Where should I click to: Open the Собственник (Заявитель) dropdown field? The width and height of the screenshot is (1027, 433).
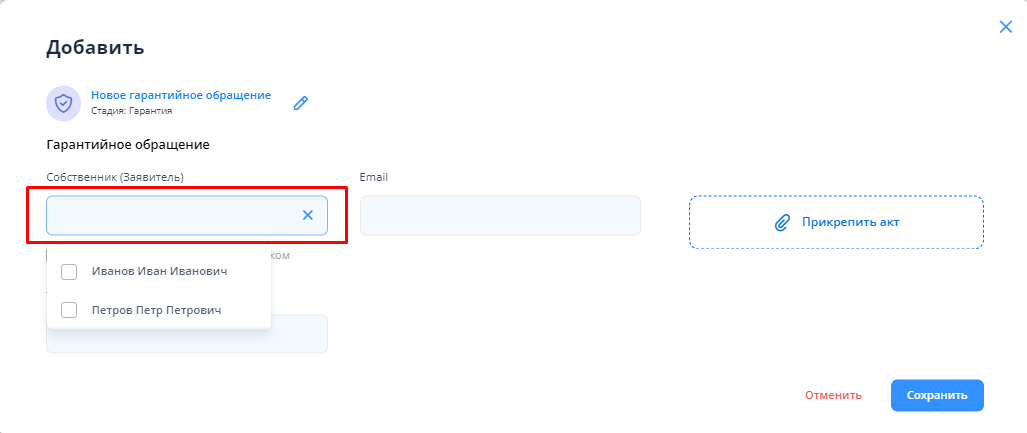[x=170, y=215]
